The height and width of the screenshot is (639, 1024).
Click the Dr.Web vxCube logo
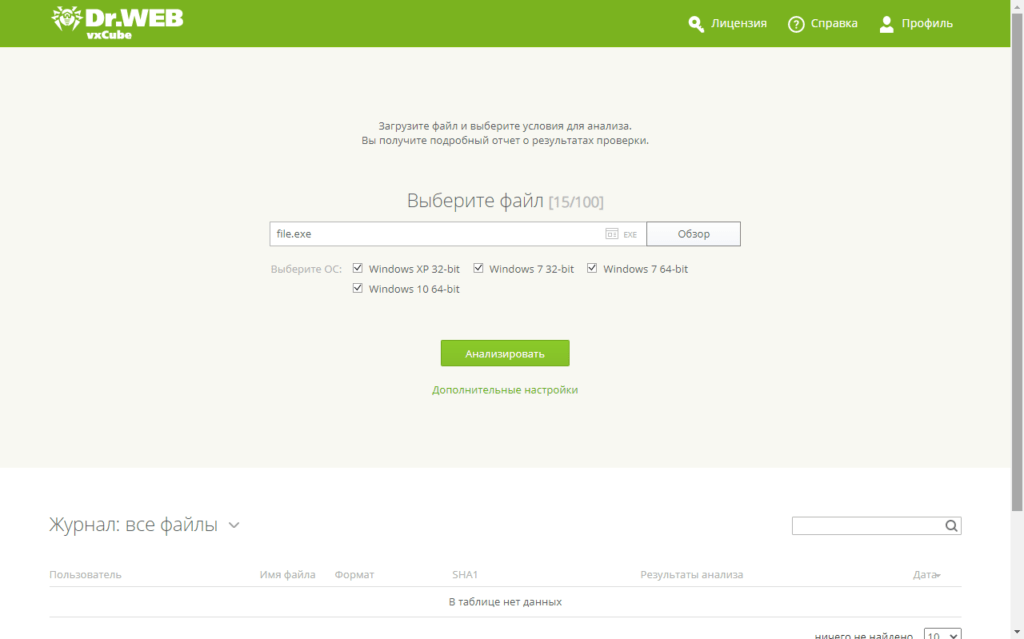click(116, 23)
